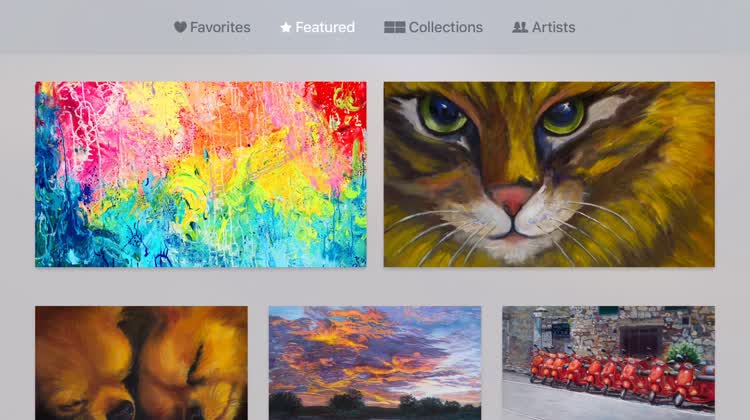
Task: Click the cat's left green eye
Action: click(x=442, y=114)
